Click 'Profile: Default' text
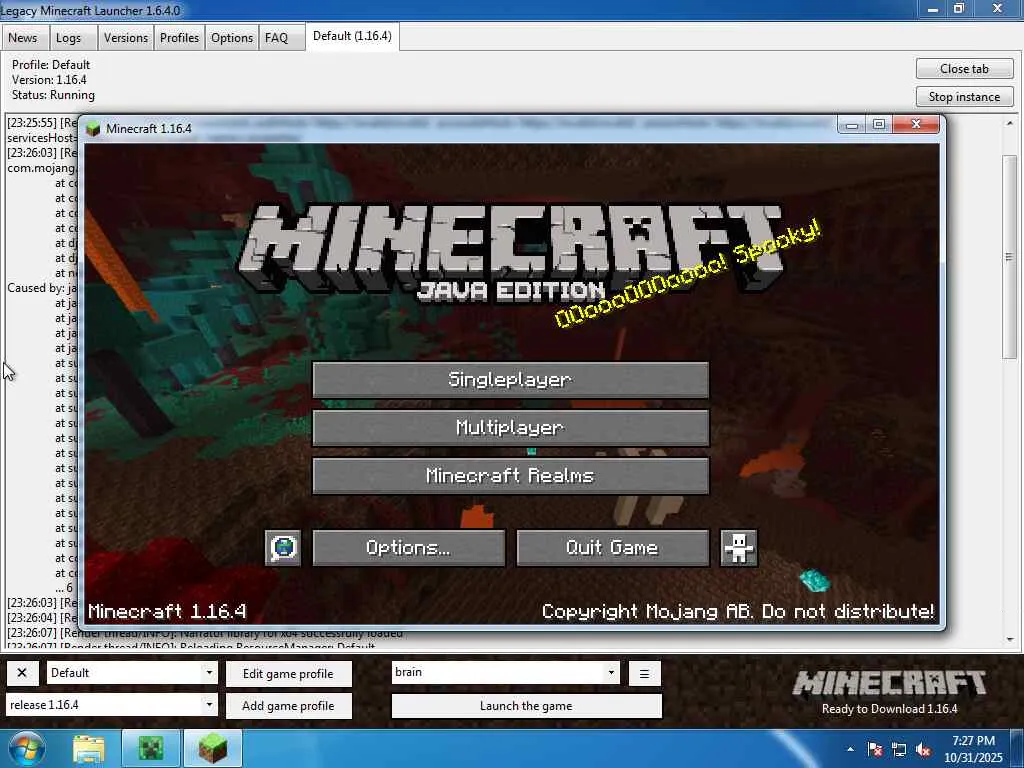 pyautogui.click(x=51, y=65)
